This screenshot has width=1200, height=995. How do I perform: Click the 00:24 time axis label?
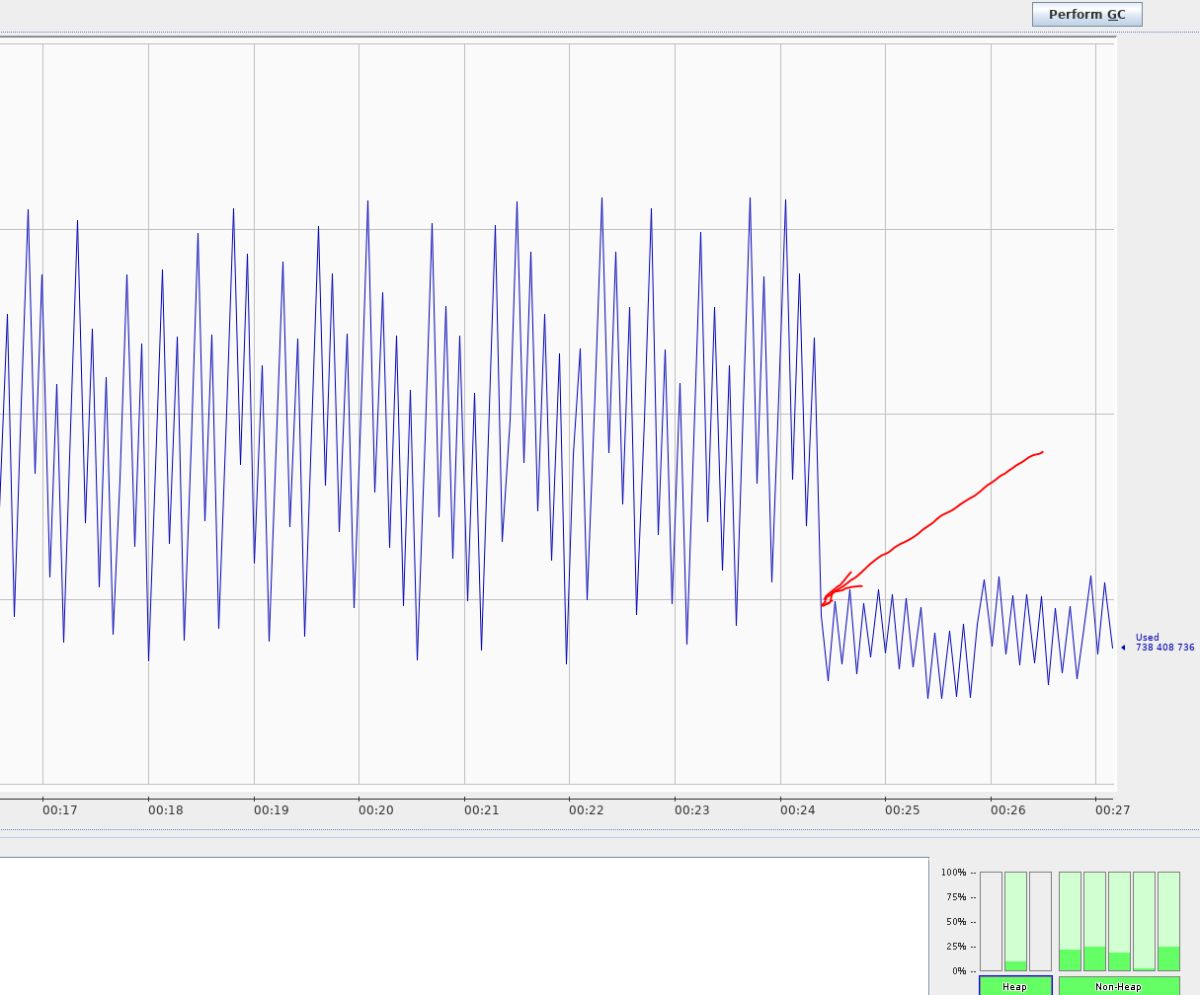[x=797, y=810]
